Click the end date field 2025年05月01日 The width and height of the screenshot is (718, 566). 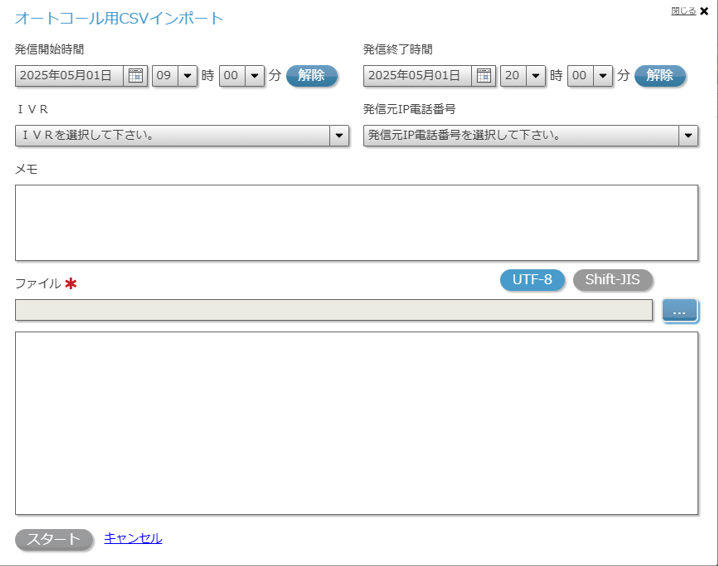point(417,76)
